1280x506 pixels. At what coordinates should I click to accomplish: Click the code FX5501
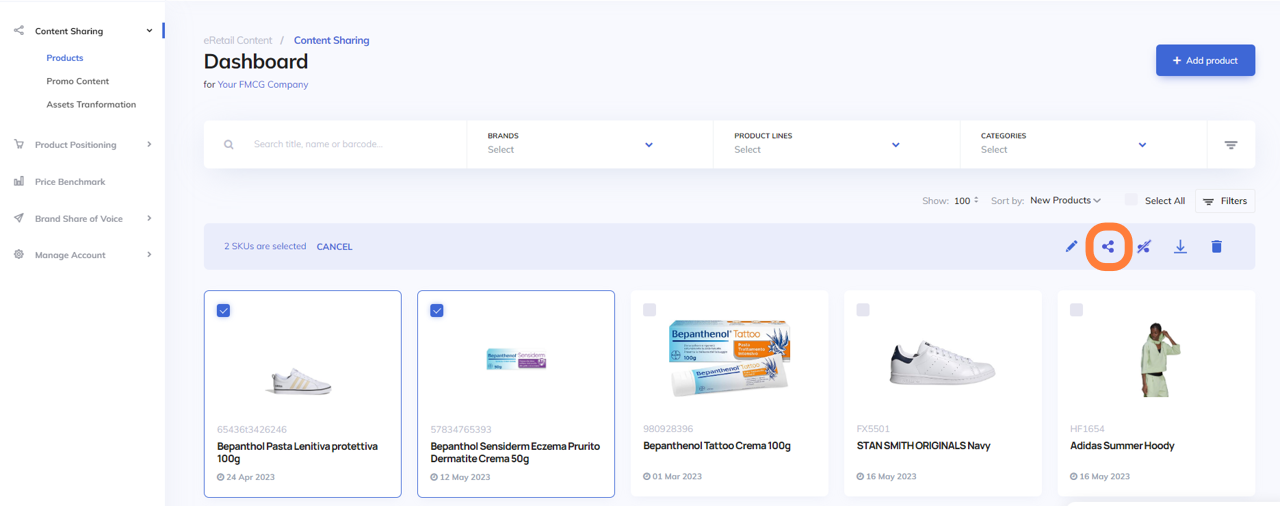pos(873,429)
